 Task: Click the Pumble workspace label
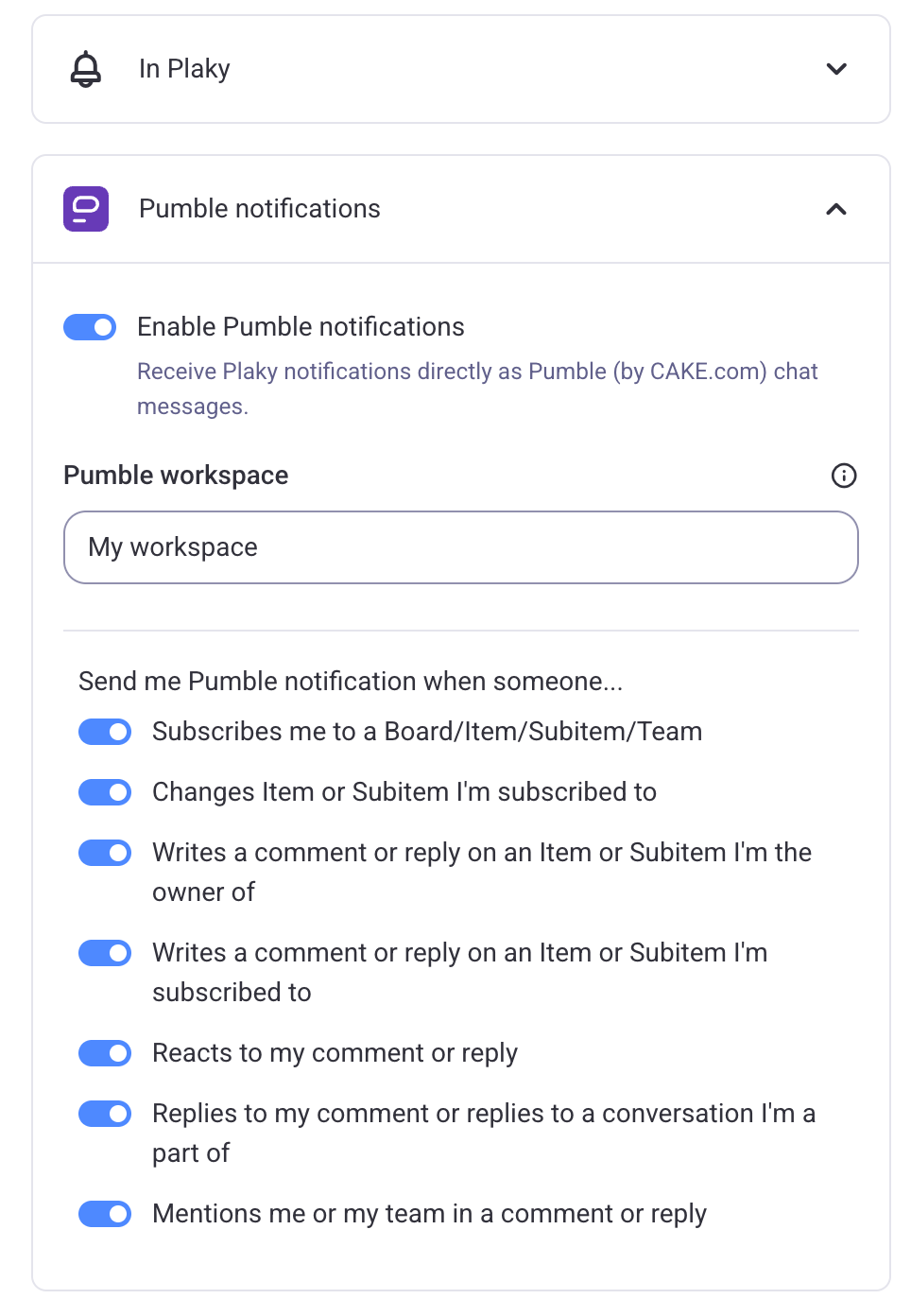[176, 476]
